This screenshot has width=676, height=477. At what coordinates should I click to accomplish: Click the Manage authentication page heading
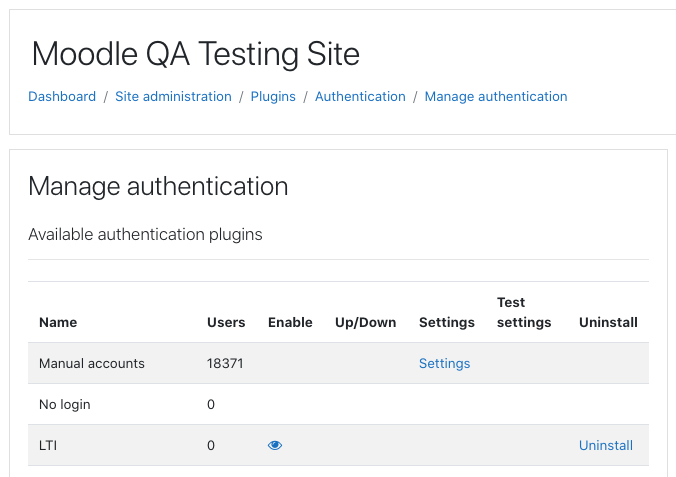point(158,186)
